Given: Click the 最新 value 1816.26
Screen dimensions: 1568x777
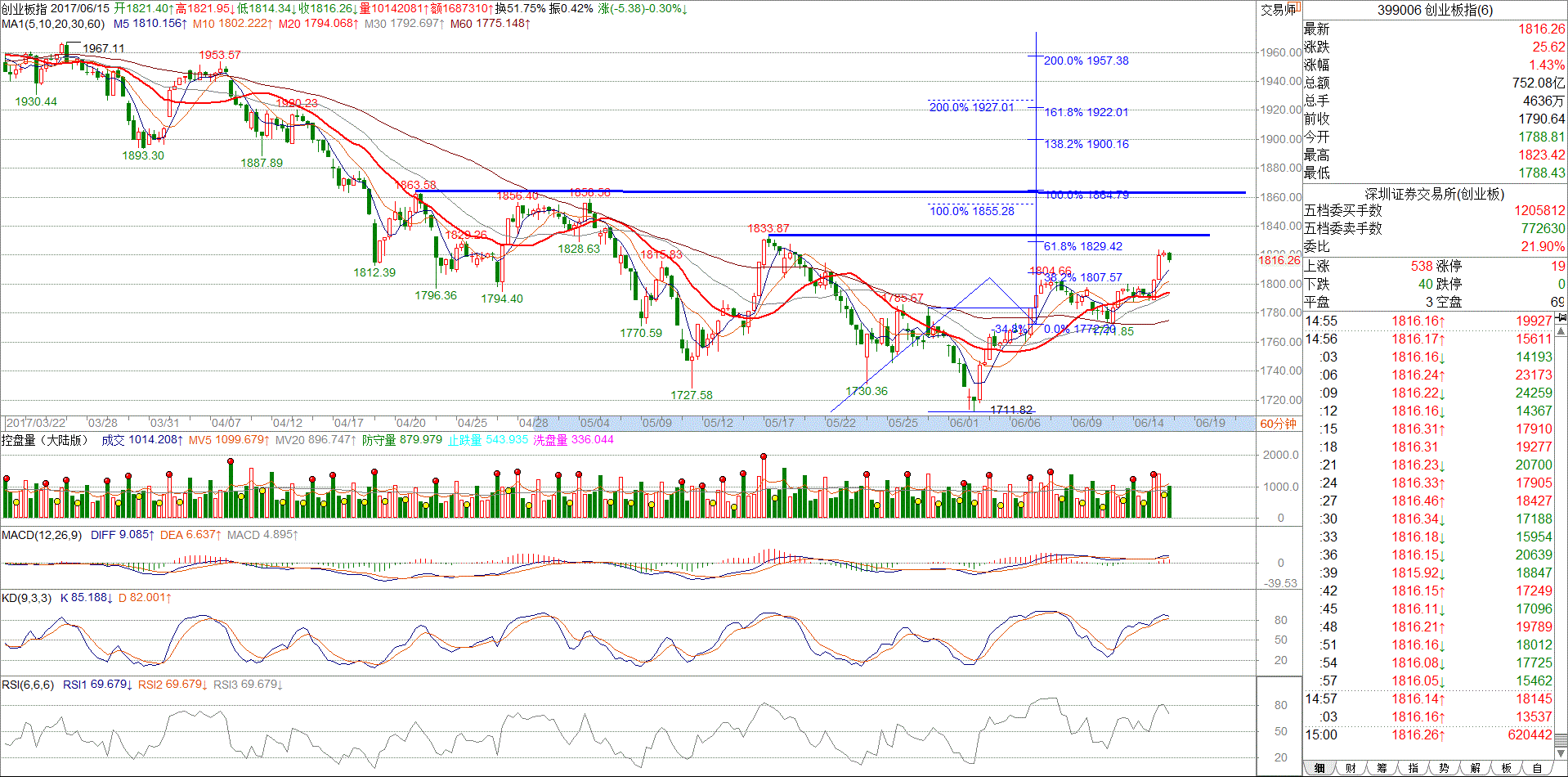Looking at the screenshot, I should [1542, 29].
